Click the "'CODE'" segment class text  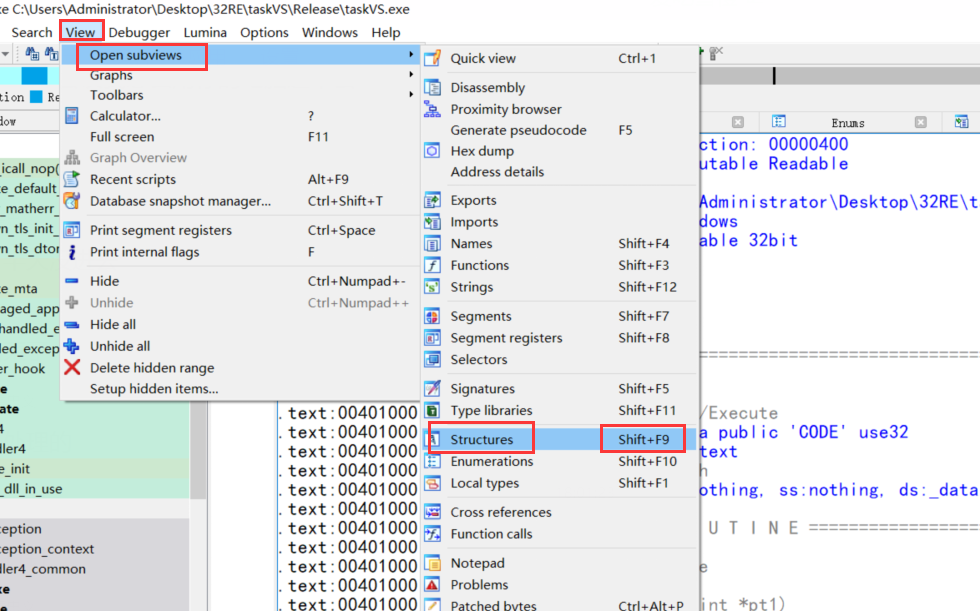(x=818, y=432)
